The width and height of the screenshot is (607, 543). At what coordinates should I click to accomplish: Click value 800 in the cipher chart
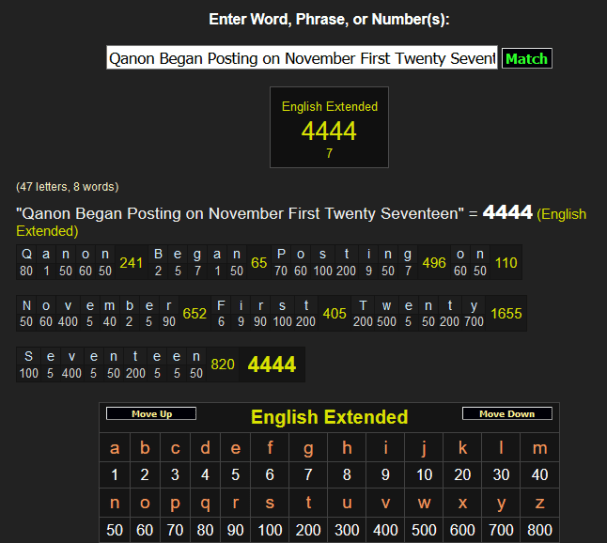540,530
